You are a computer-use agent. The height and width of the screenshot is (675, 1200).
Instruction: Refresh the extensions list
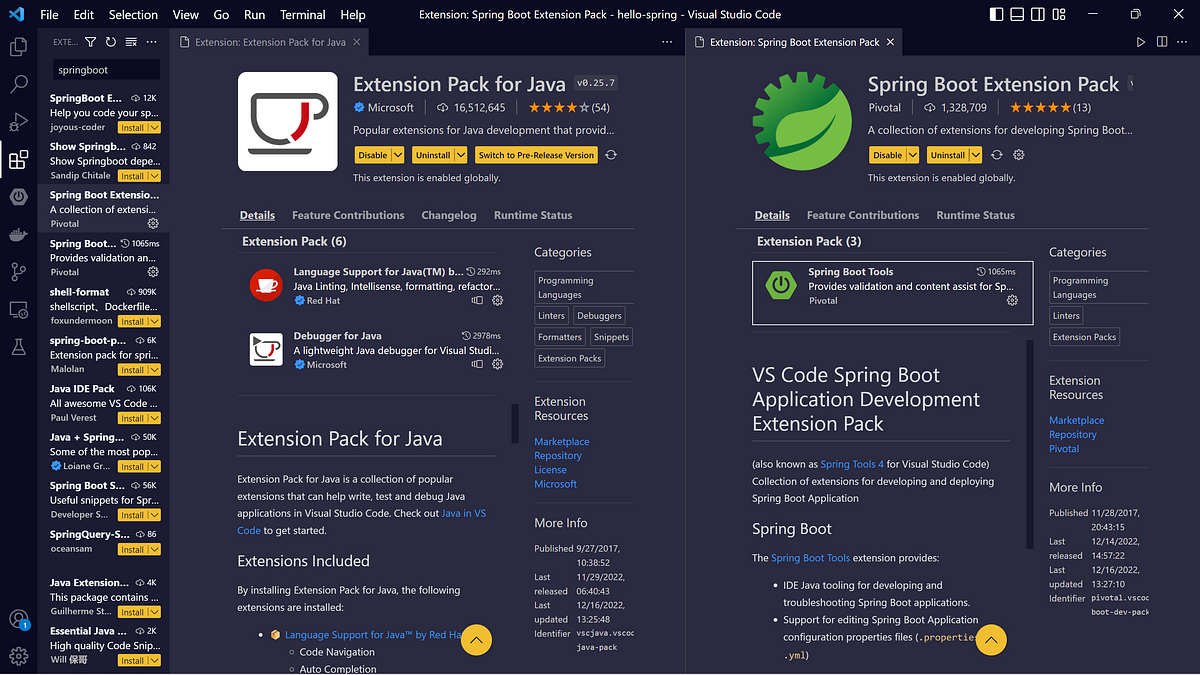(110, 41)
